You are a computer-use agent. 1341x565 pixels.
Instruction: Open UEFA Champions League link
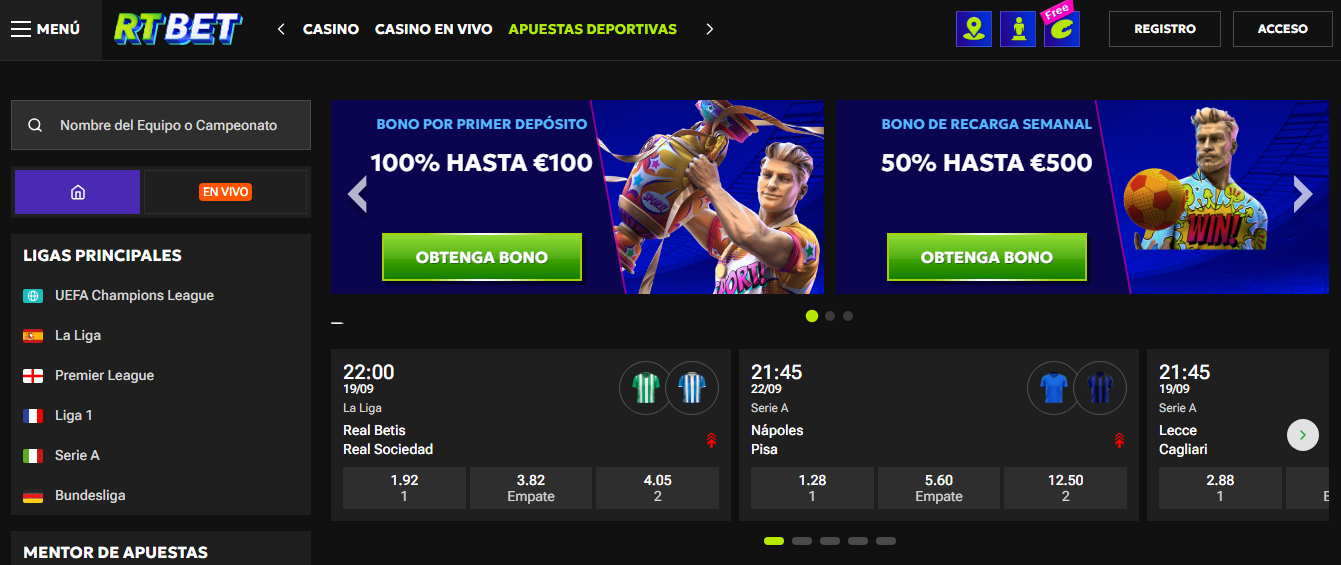coord(134,295)
